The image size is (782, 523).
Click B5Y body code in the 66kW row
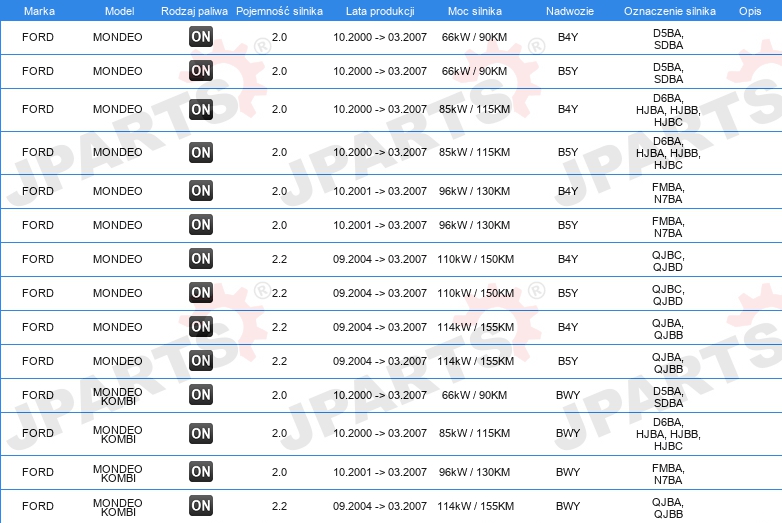pos(568,71)
